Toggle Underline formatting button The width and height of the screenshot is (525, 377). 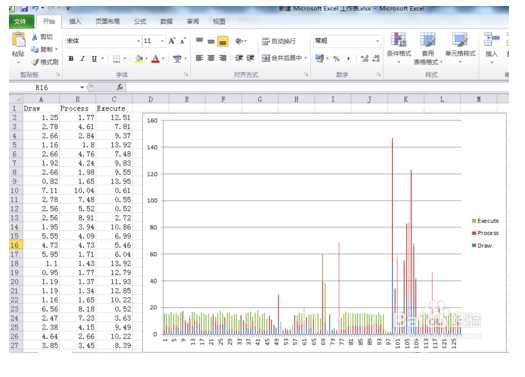tap(94, 59)
